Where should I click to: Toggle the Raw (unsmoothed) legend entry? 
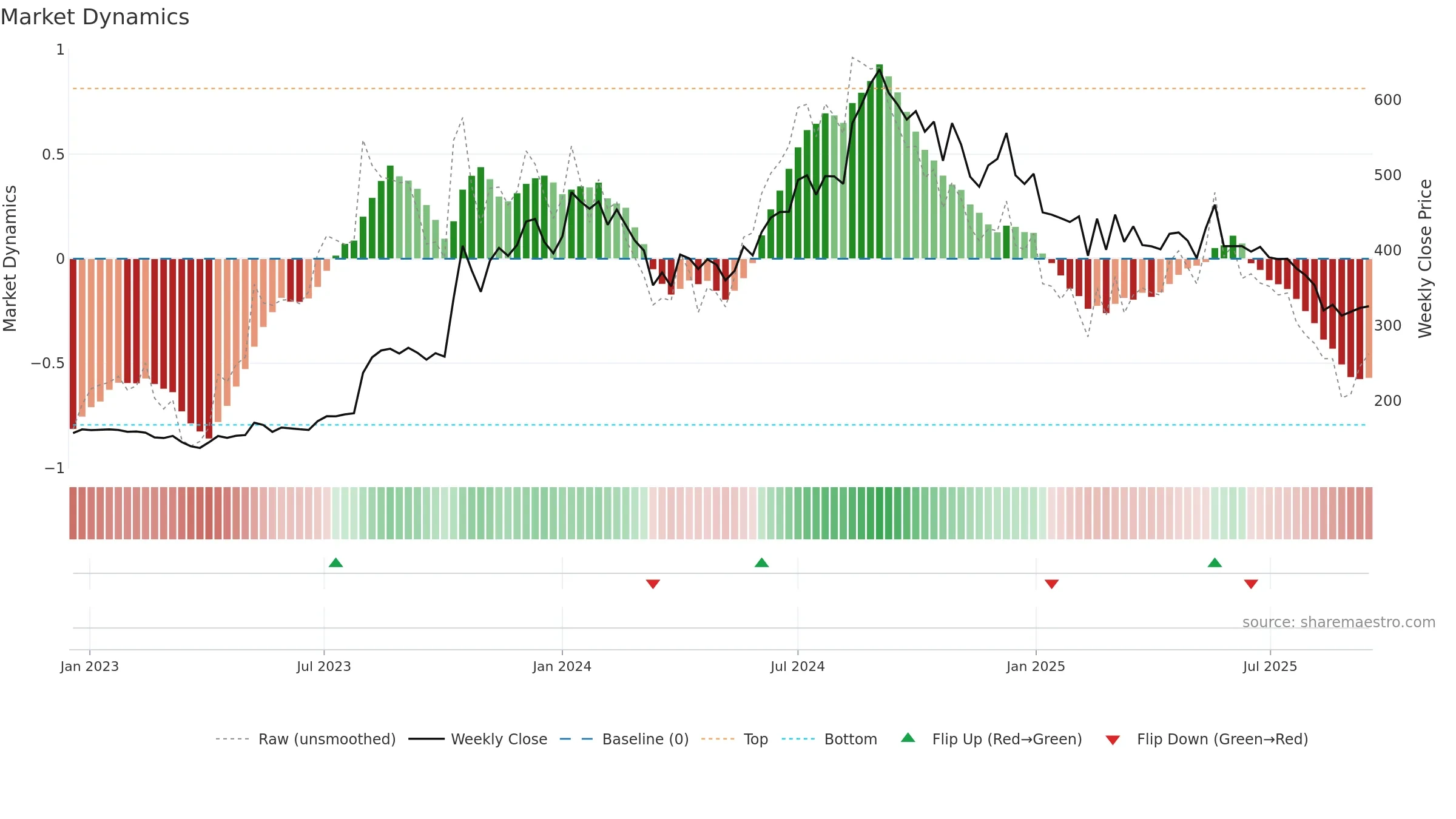click(305, 739)
